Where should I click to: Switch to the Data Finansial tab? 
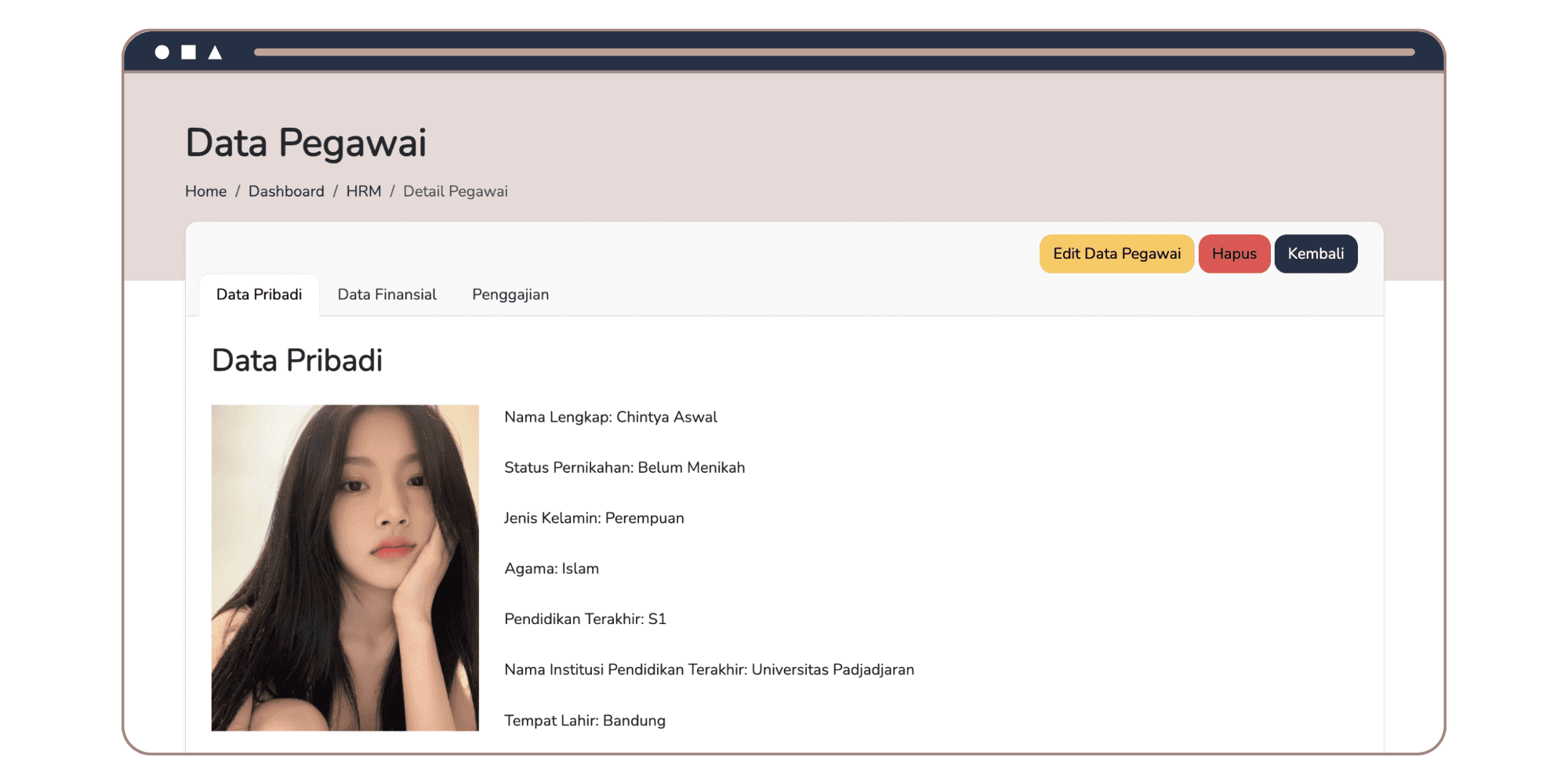(x=387, y=295)
